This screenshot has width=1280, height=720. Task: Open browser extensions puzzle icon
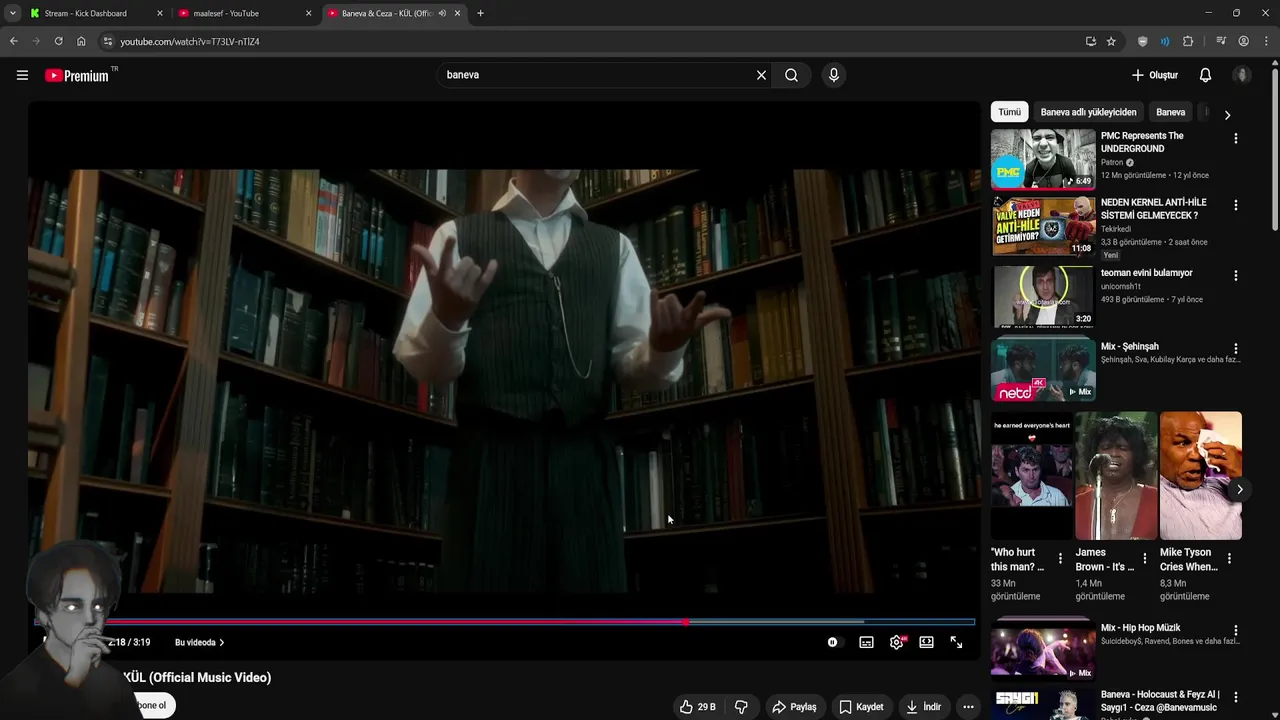click(x=1188, y=41)
